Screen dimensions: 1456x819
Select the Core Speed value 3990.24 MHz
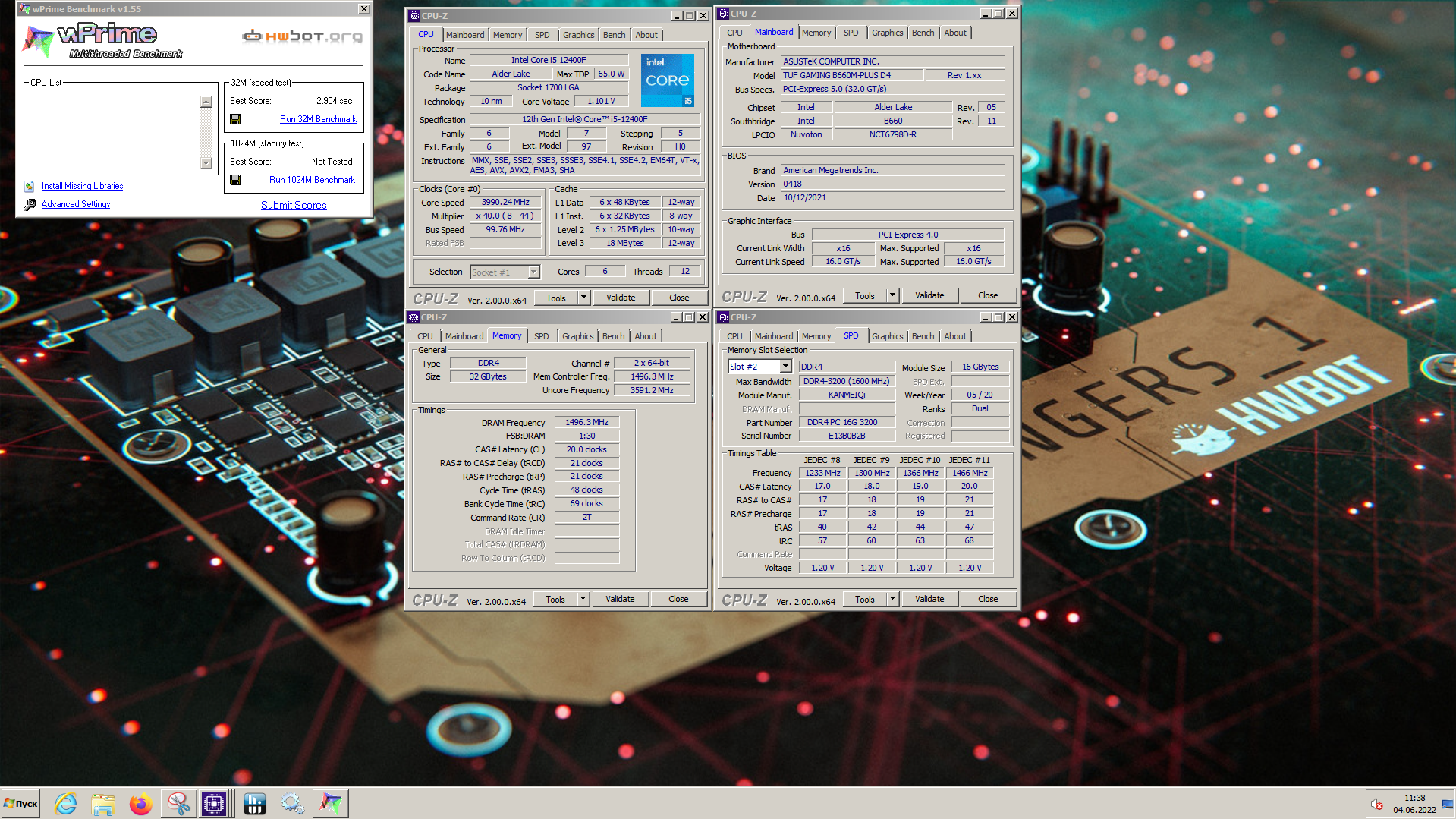[x=505, y=202]
